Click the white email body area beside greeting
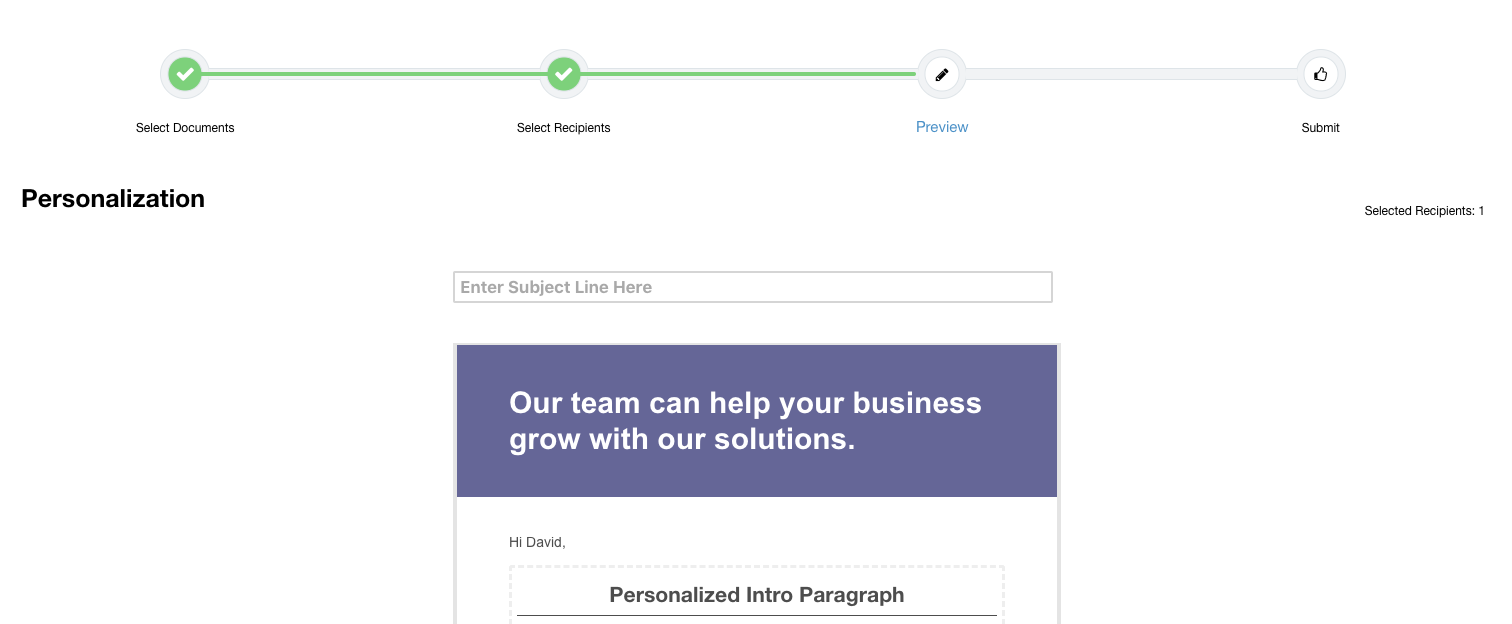 coord(800,542)
